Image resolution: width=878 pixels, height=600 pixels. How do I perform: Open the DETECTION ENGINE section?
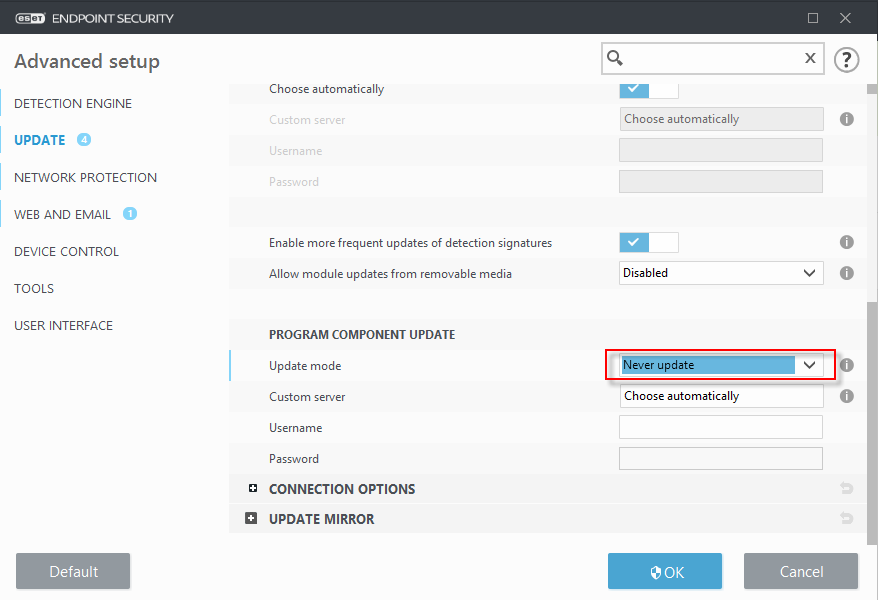73,103
